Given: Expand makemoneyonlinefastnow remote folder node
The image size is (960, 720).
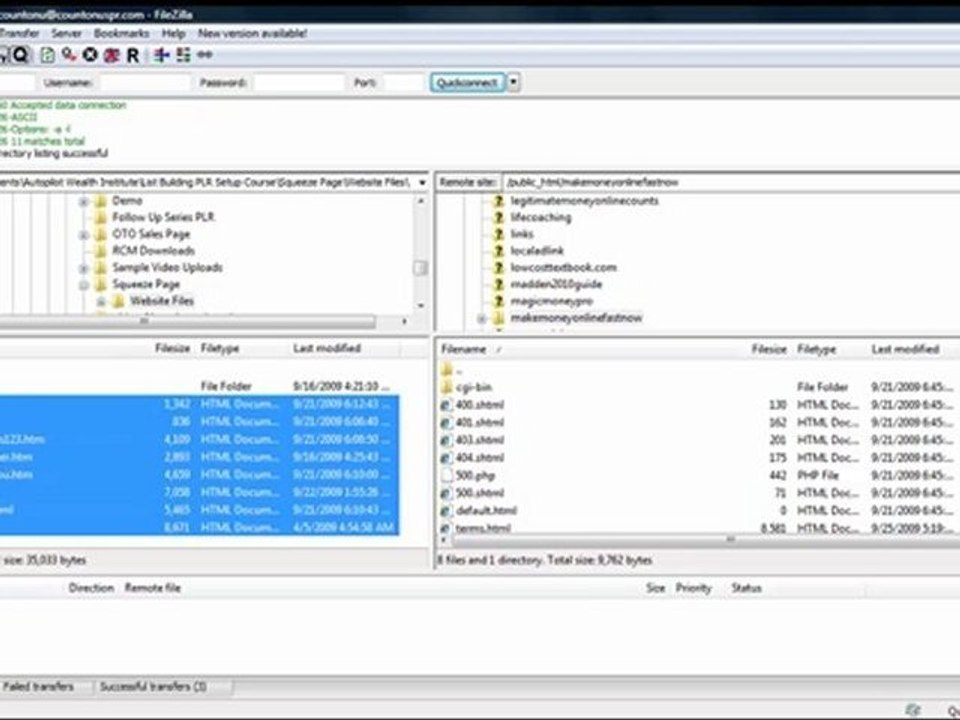Looking at the screenshot, I should click(482, 319).
